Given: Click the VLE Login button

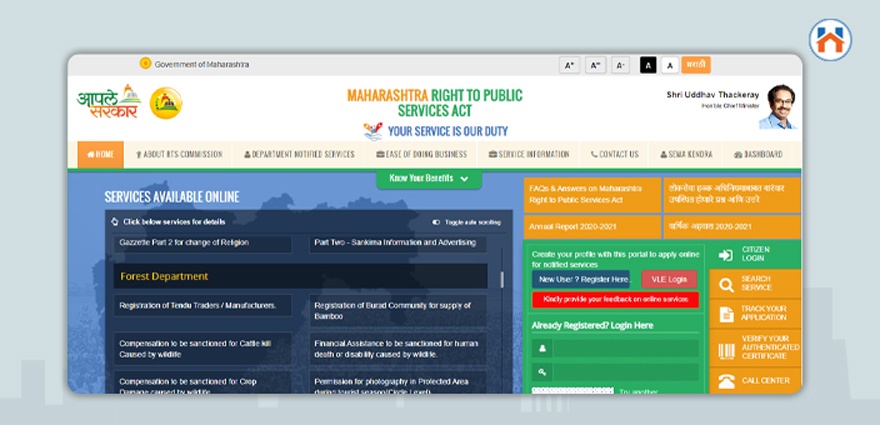Looking at the screenshot, I should (669, 279).
